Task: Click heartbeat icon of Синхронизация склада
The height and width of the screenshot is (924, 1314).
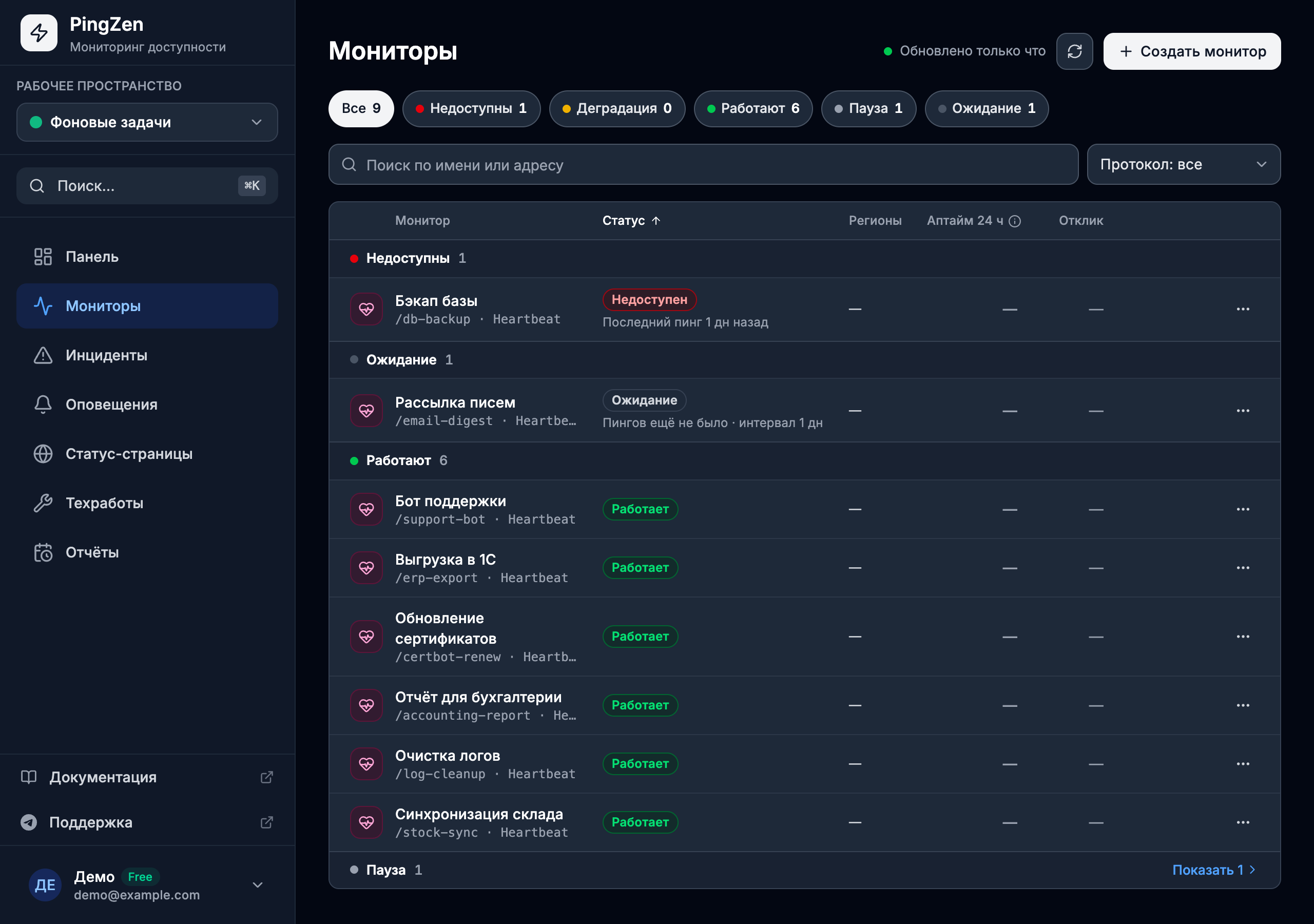Action: coord(366,822)
